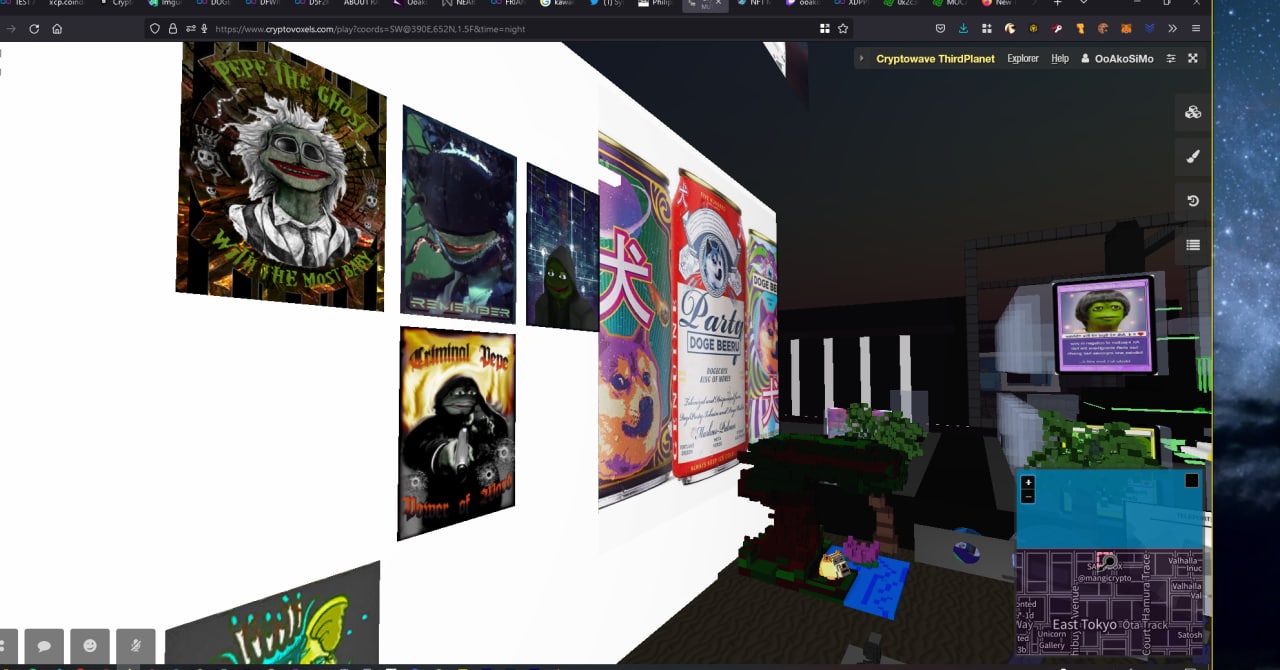Image resolution: width=1280 pixels, height=670 pixels.
Task: Open the browser downloads panel
Action: point(963,29)
